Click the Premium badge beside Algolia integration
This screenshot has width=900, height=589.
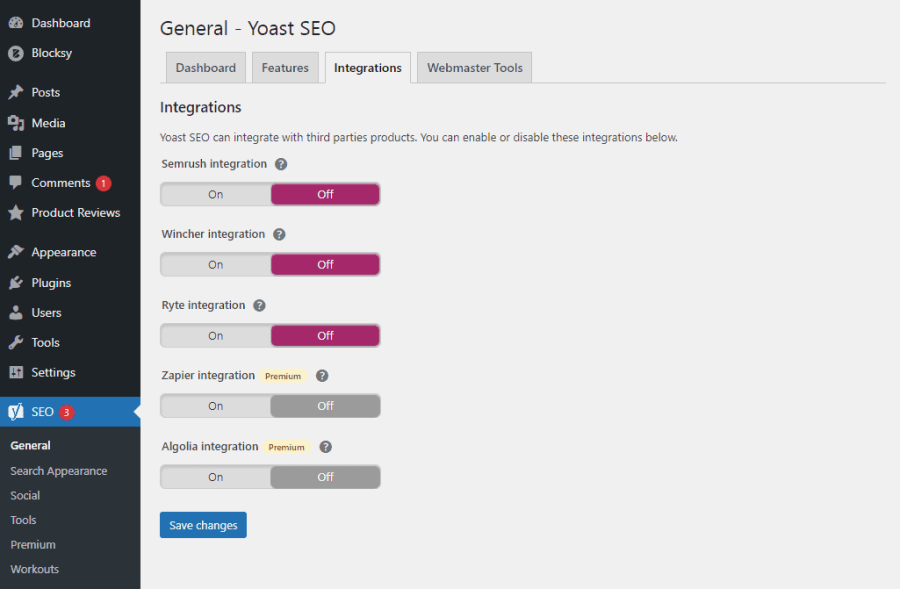click(x=286, y=447)
